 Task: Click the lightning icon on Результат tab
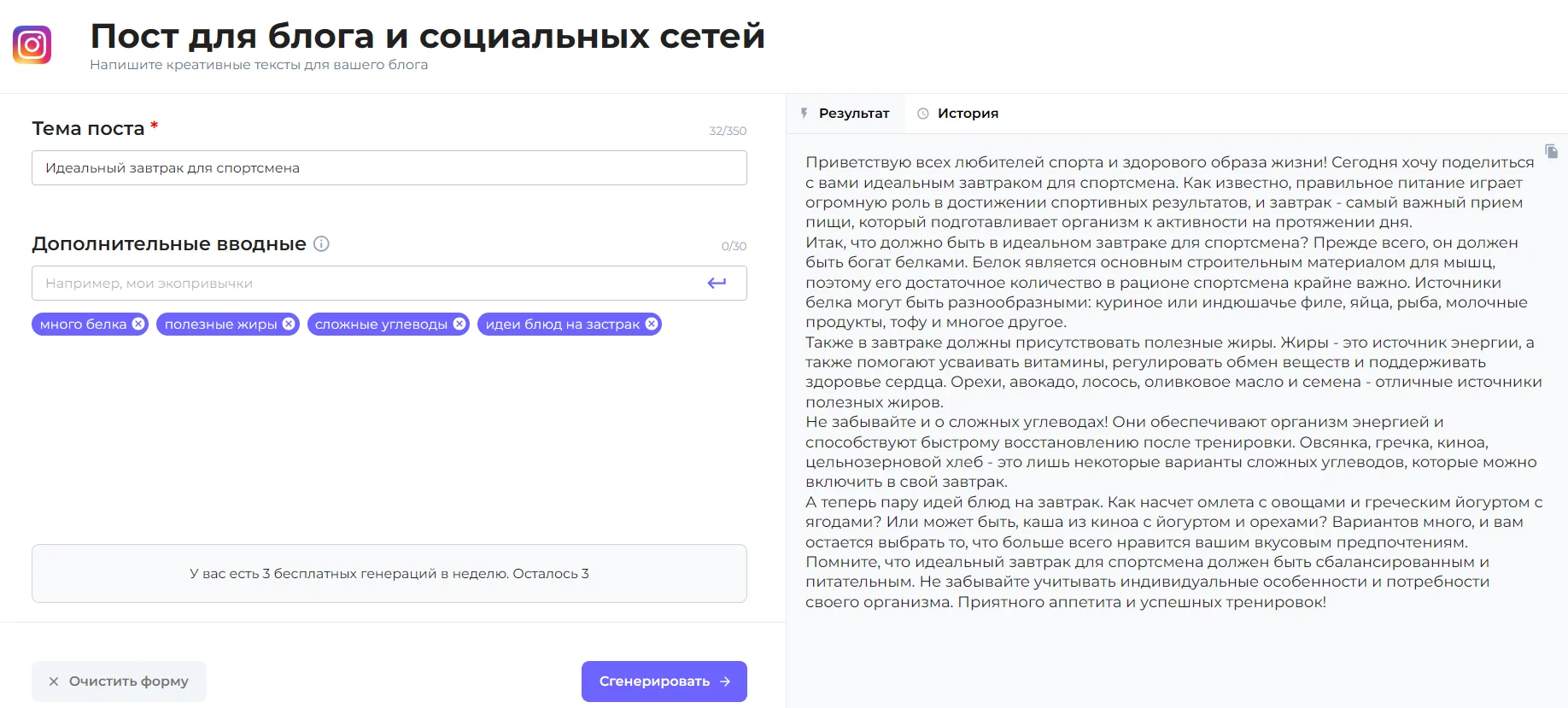point(804,114)
